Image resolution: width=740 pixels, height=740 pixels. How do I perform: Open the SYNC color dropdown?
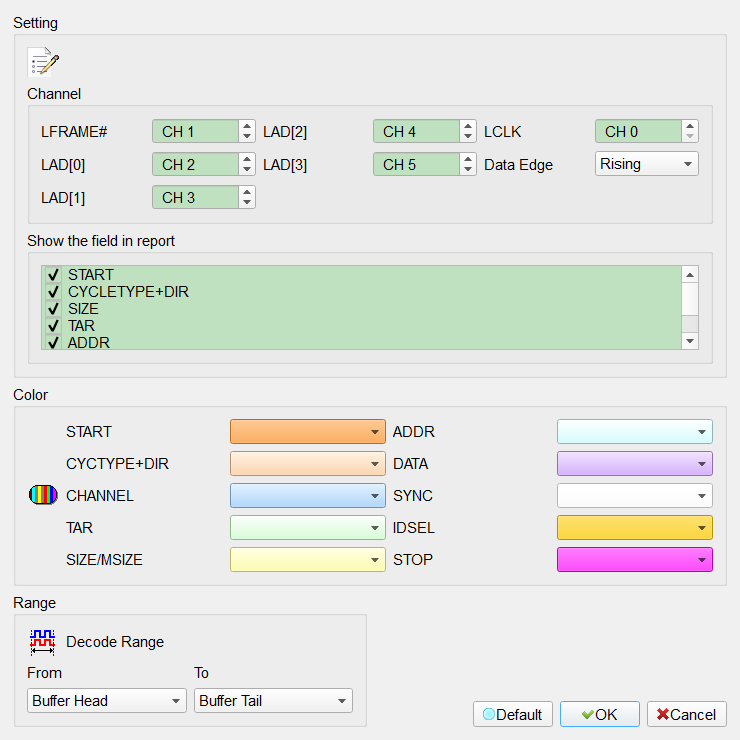click(635, 496)
